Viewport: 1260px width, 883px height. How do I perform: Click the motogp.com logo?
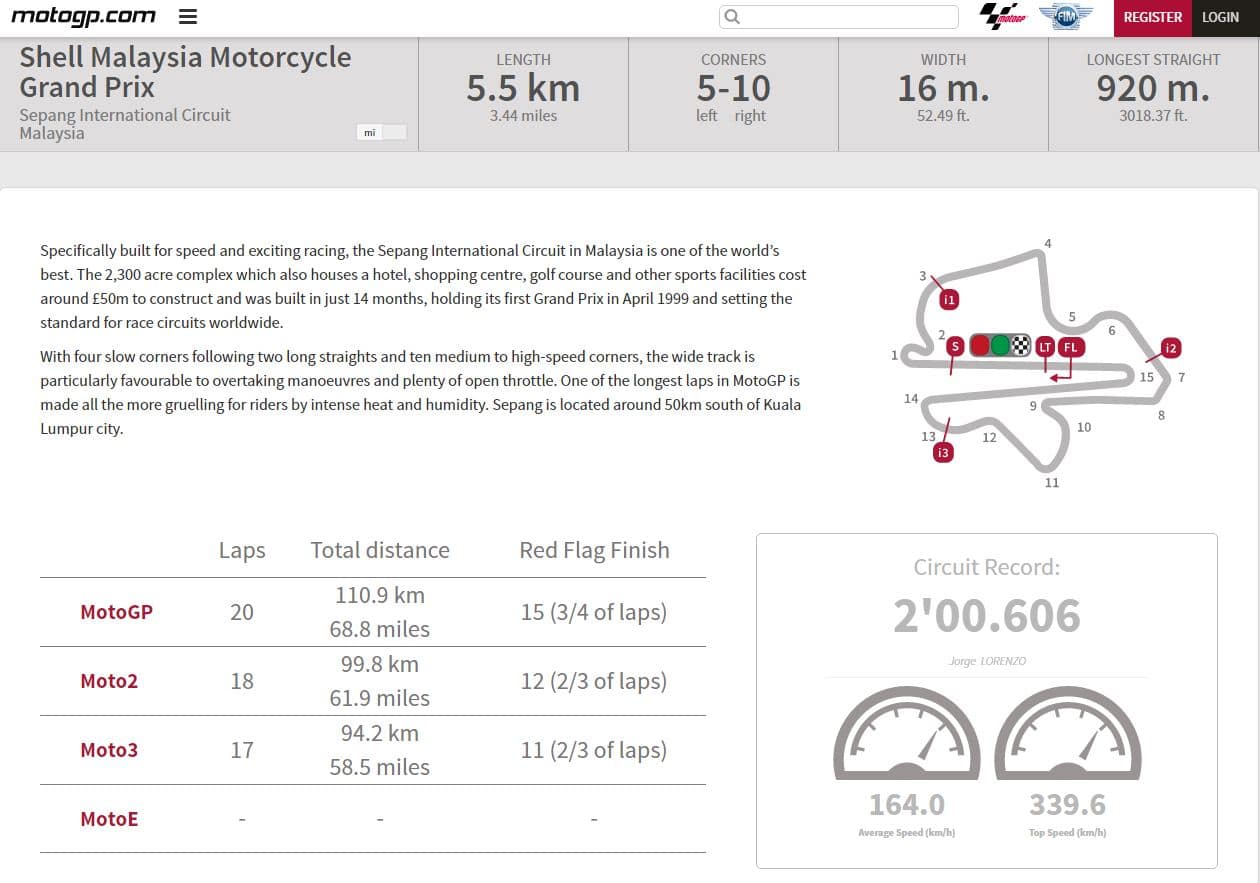point(83,16)
